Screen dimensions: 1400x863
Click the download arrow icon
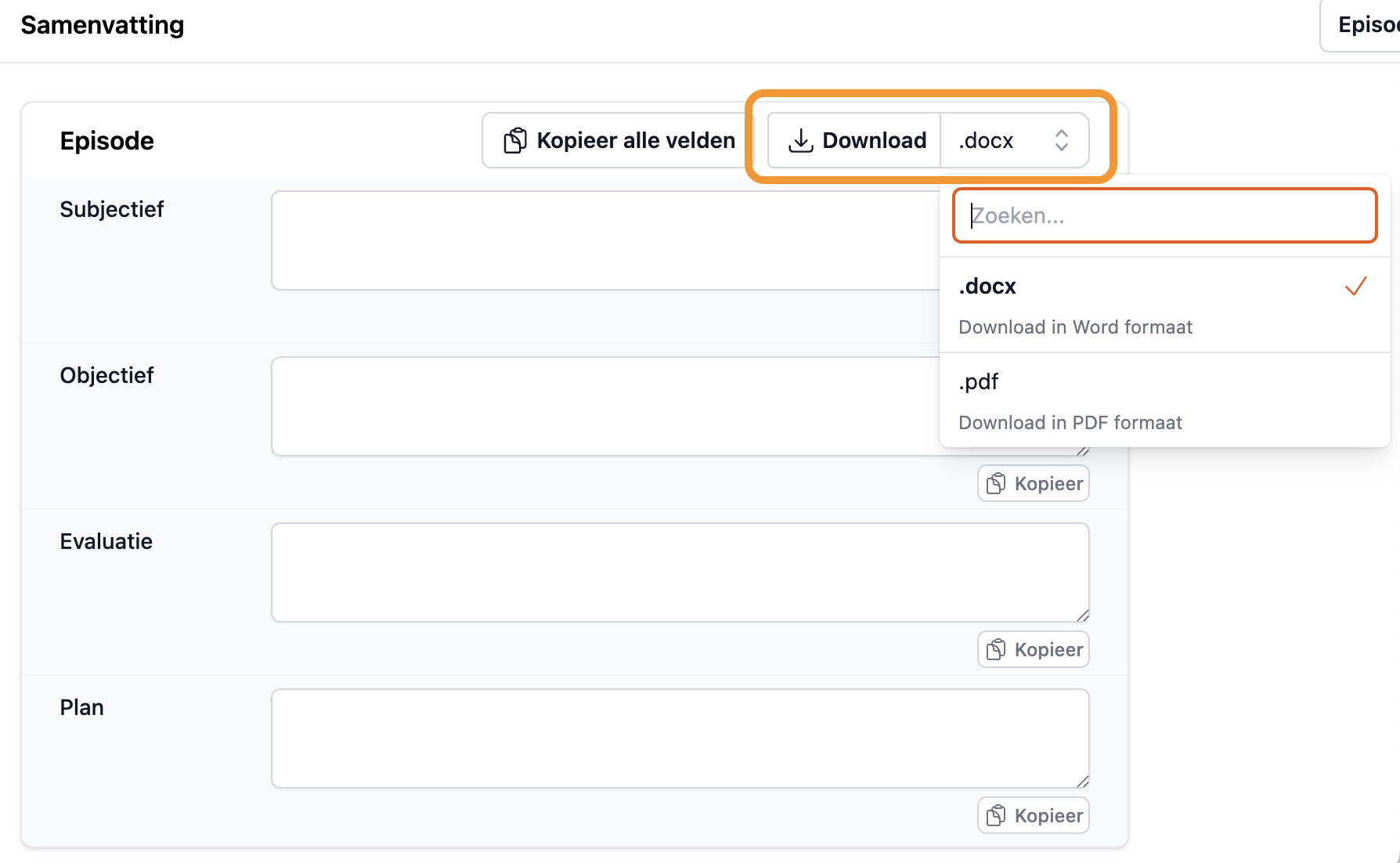point(800,141)
